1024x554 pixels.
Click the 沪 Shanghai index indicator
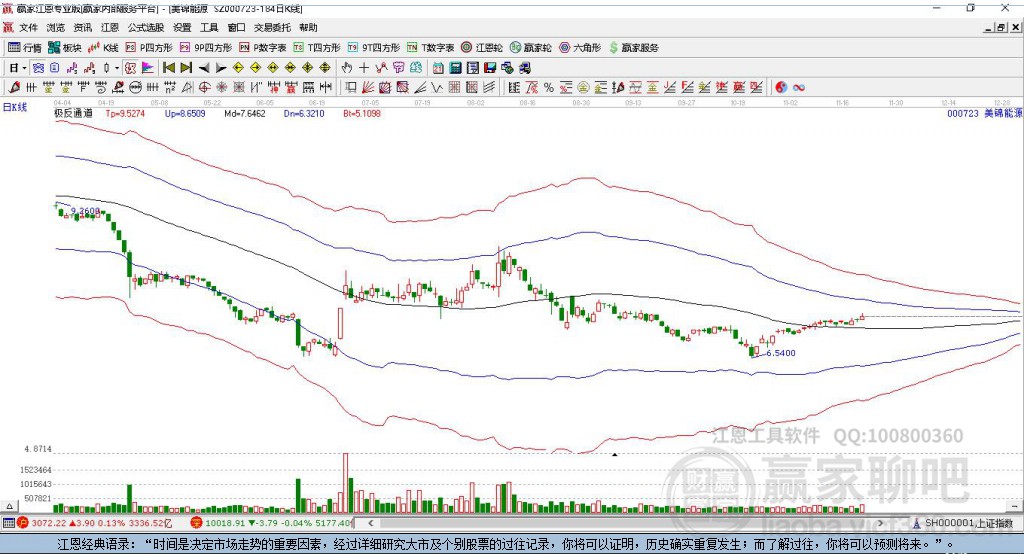pos(23,523)
